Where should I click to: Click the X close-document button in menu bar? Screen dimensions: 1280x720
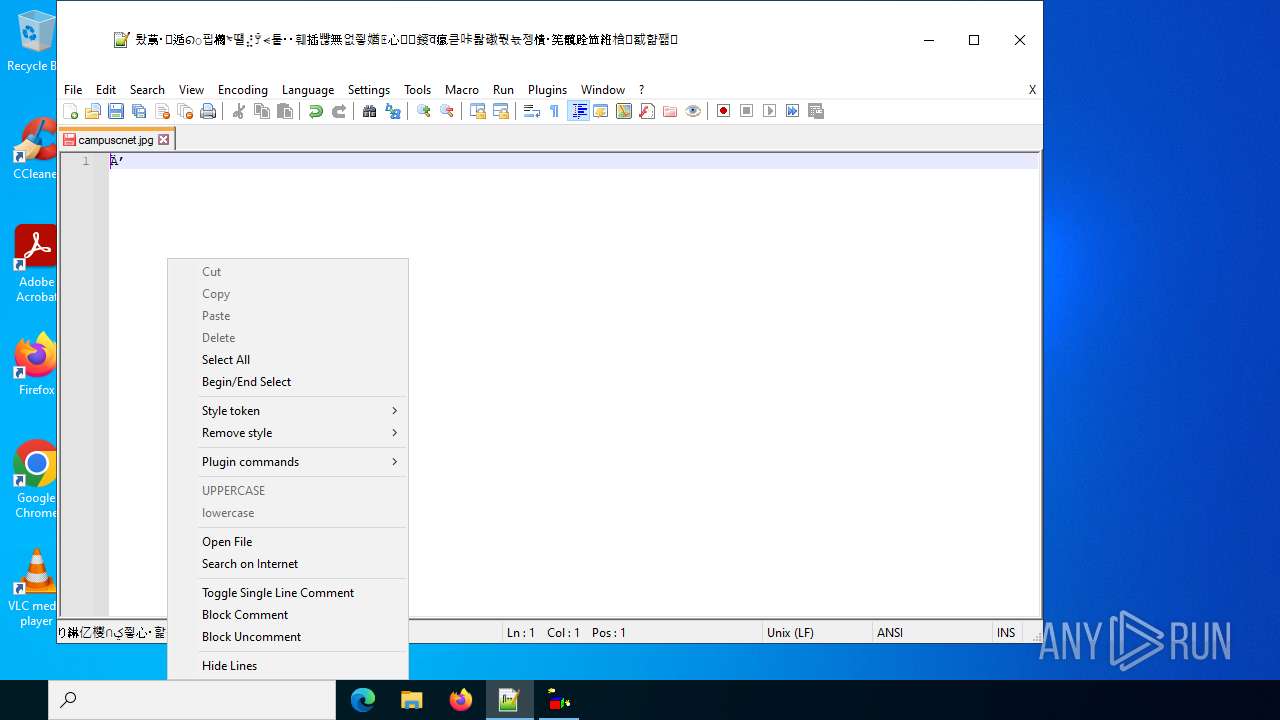1032,89
